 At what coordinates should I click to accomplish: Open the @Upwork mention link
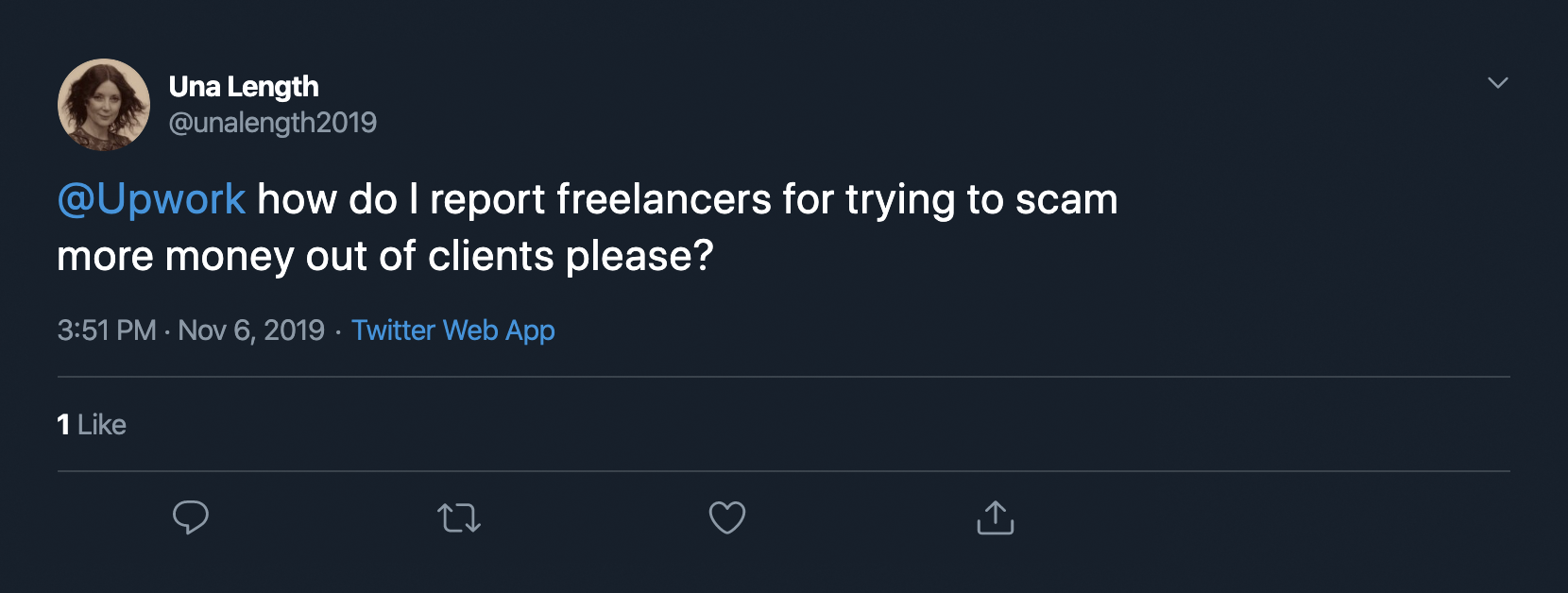pos(151,199)
